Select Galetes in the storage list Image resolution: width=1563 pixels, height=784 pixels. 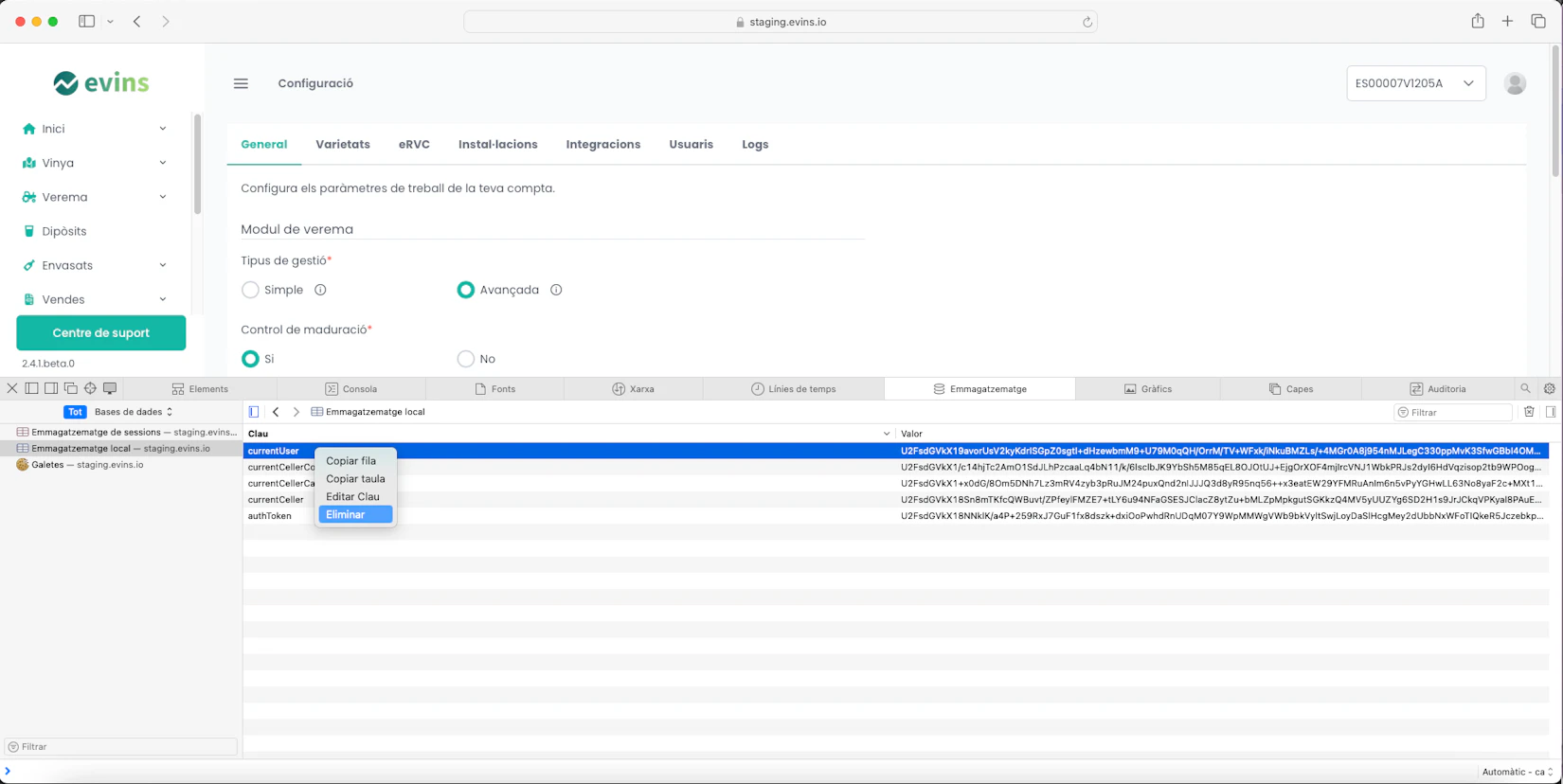click(87, 465)
